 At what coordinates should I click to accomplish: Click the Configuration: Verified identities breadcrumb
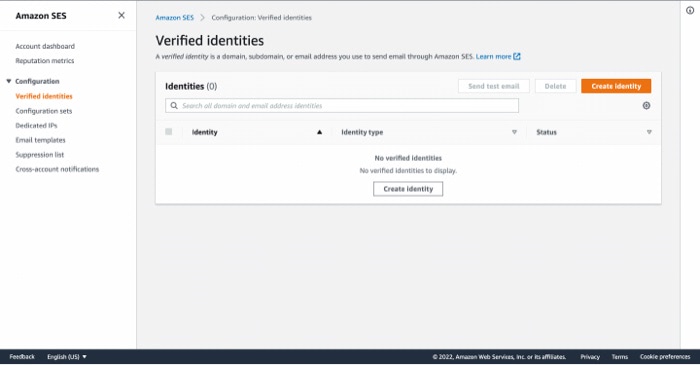point(262,18)
